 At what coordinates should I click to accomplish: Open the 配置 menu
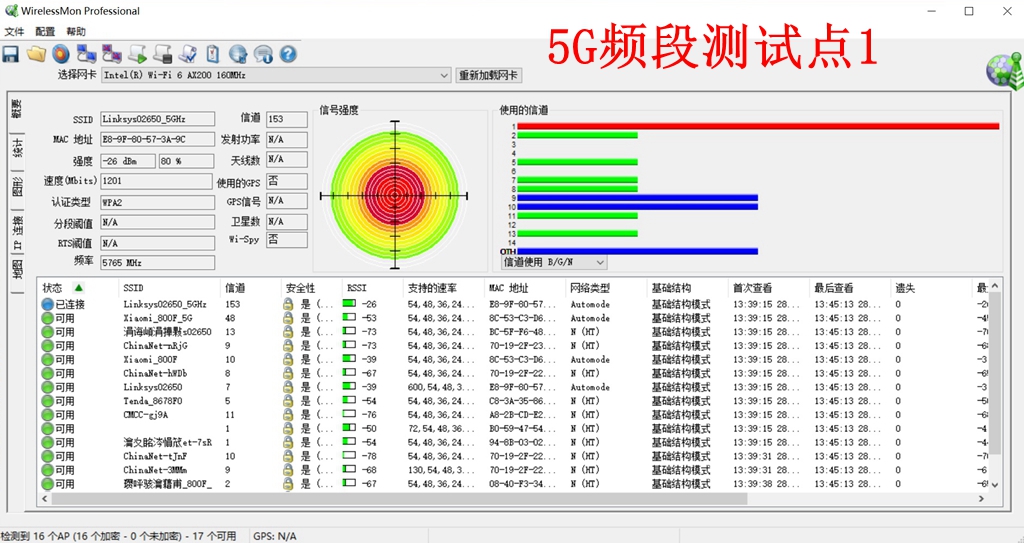point(45,32)
